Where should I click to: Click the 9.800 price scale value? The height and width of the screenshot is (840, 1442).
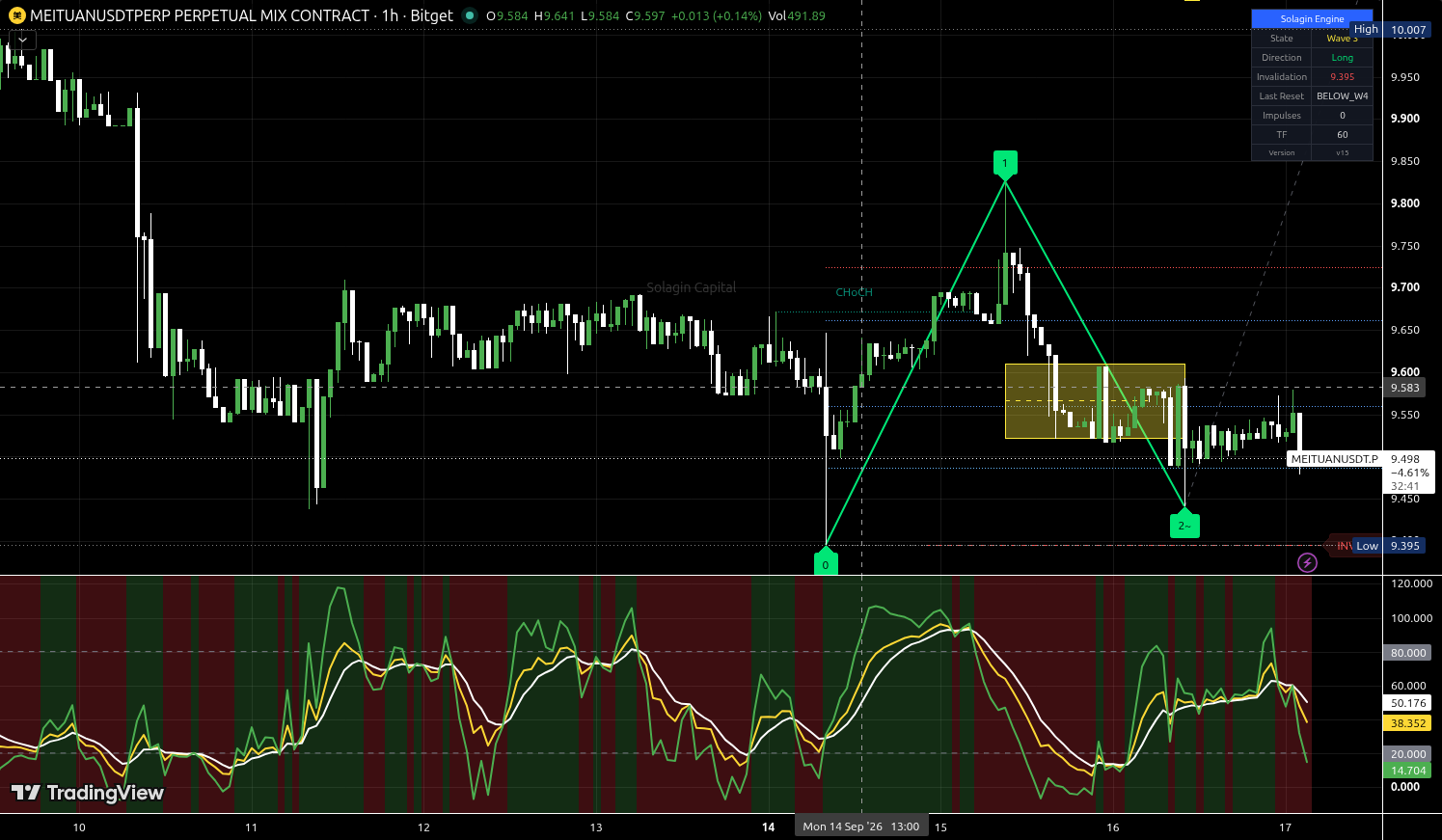[1405, 203]
